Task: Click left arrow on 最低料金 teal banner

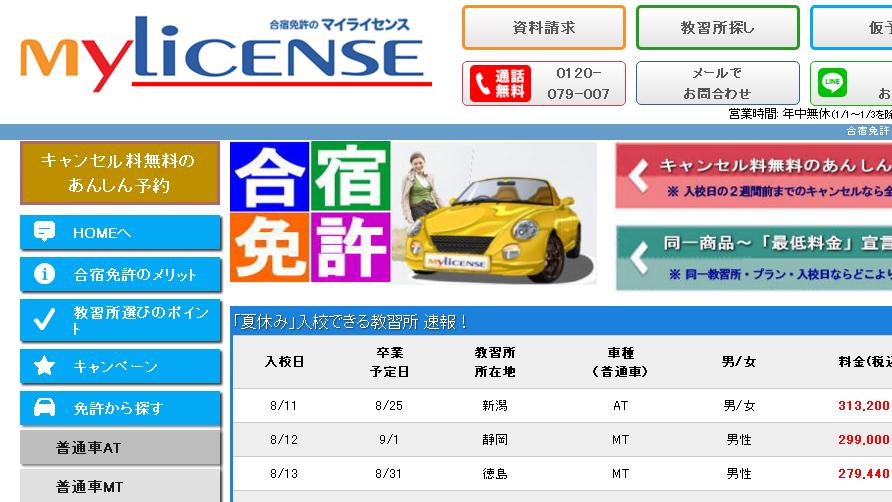Action: 639,258
